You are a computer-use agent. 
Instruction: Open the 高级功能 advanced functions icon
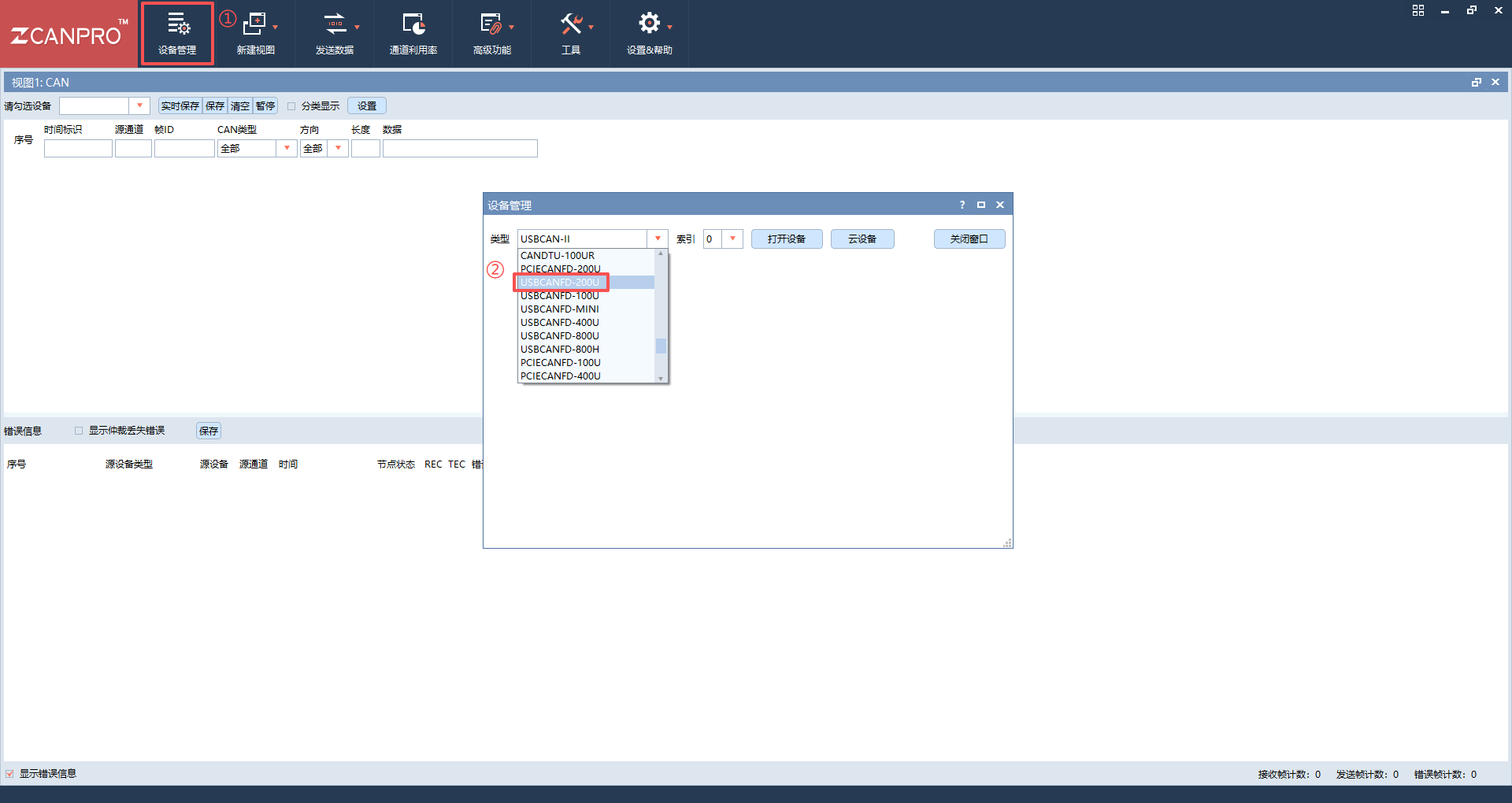[491, 24]
